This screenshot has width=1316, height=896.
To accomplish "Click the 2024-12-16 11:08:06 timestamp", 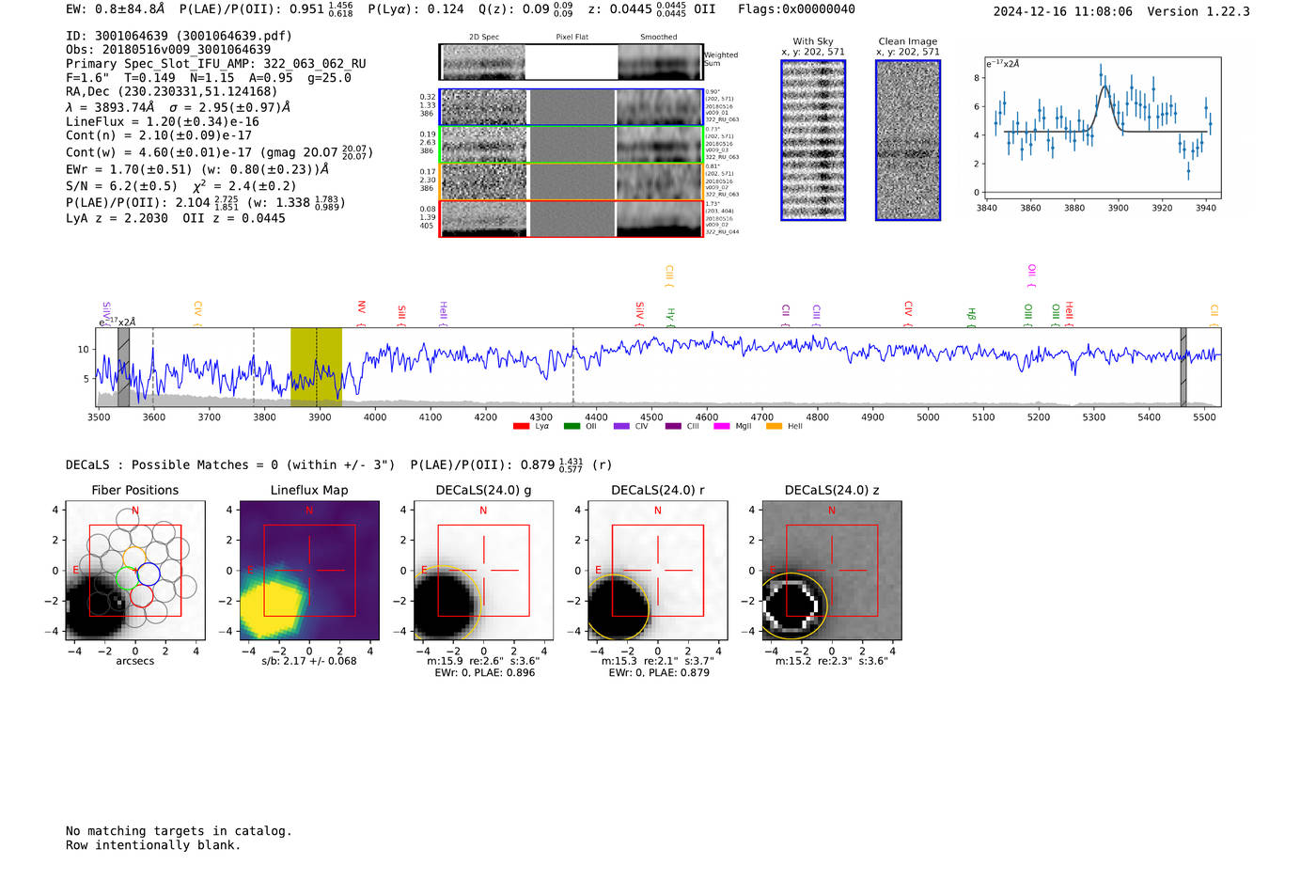I will point(1063,11).
